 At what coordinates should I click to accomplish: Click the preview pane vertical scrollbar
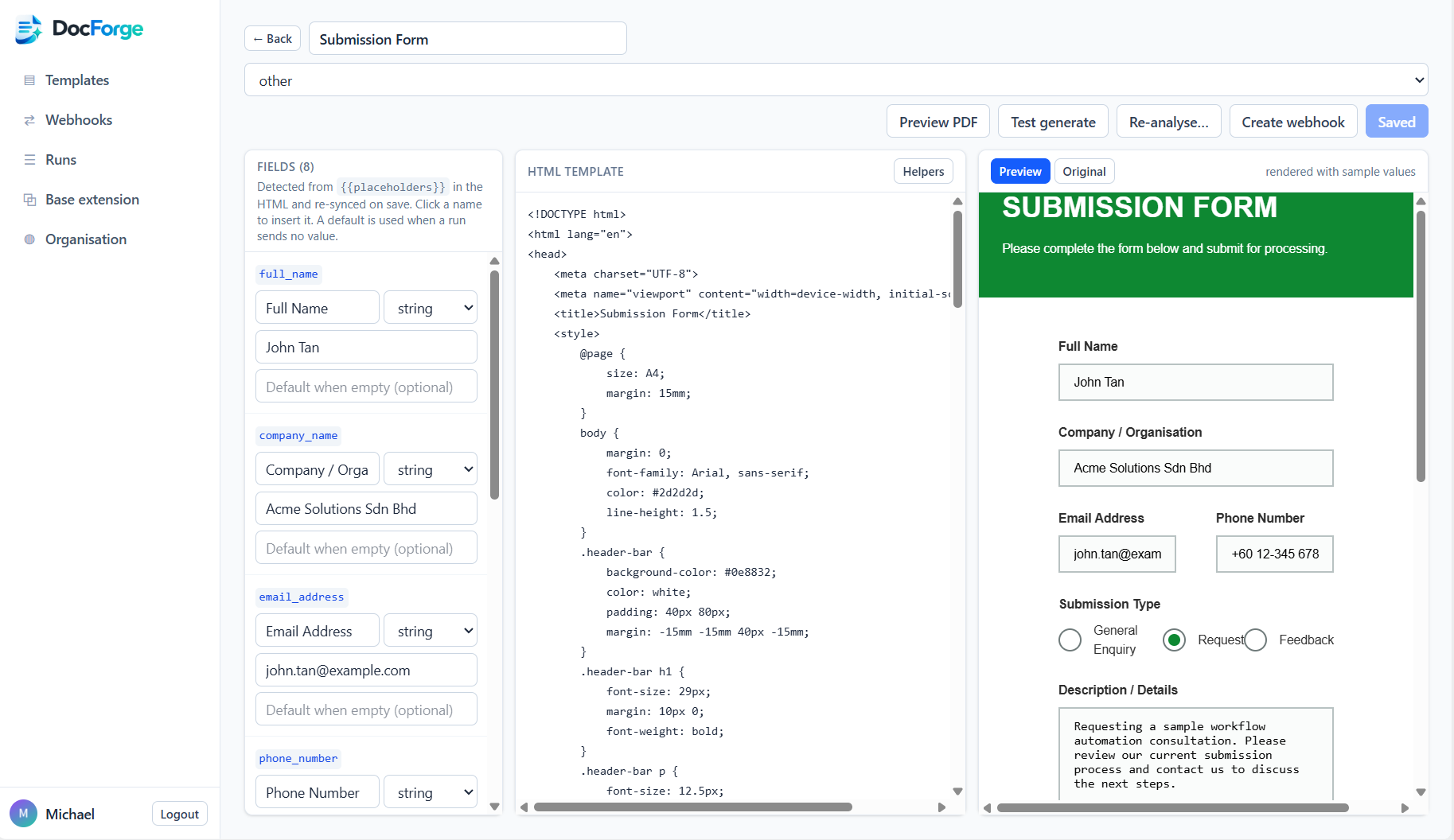pyautogui.click(x=1421, y=346)
